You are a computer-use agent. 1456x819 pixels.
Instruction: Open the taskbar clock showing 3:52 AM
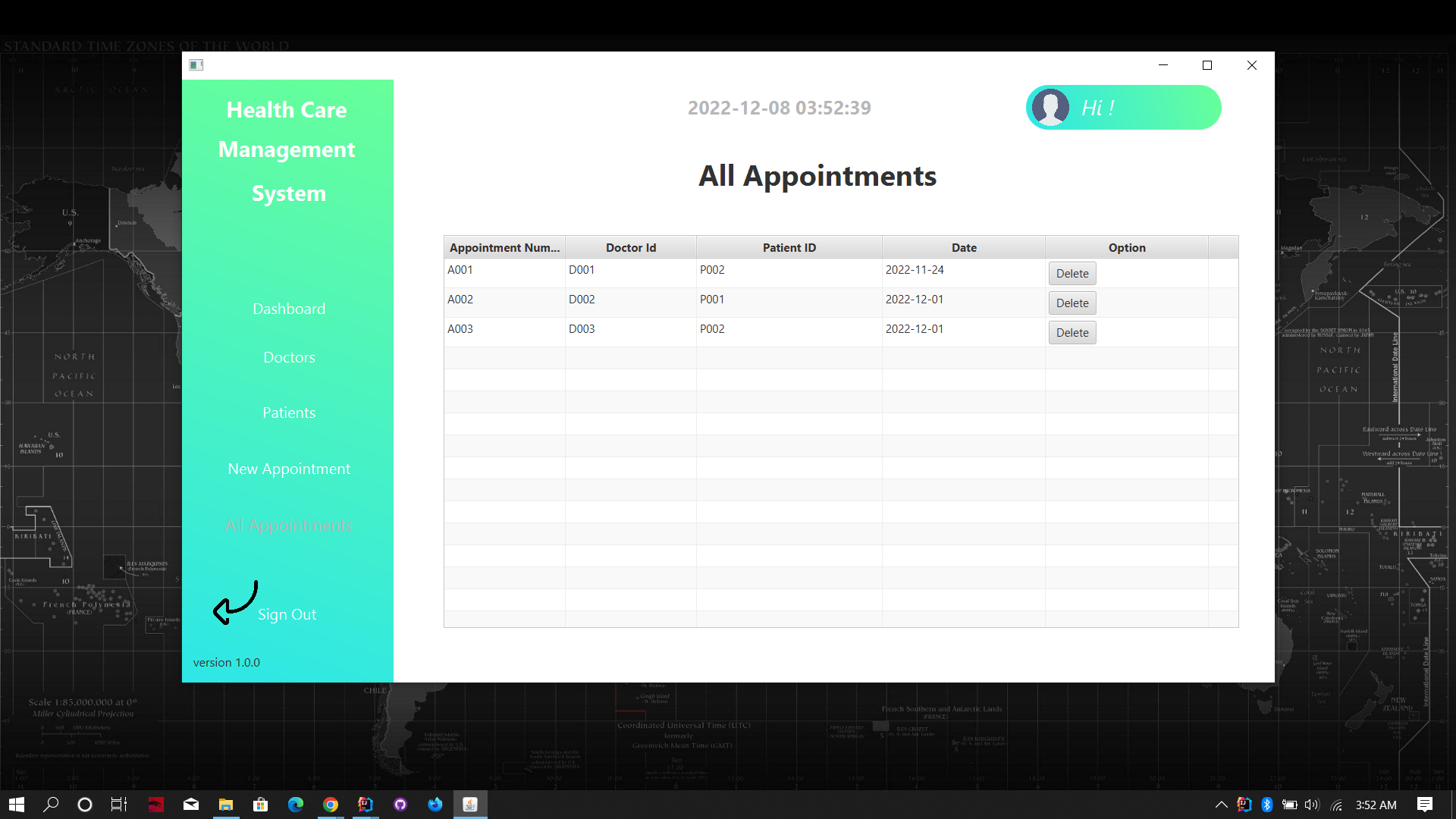point(1376,805)
